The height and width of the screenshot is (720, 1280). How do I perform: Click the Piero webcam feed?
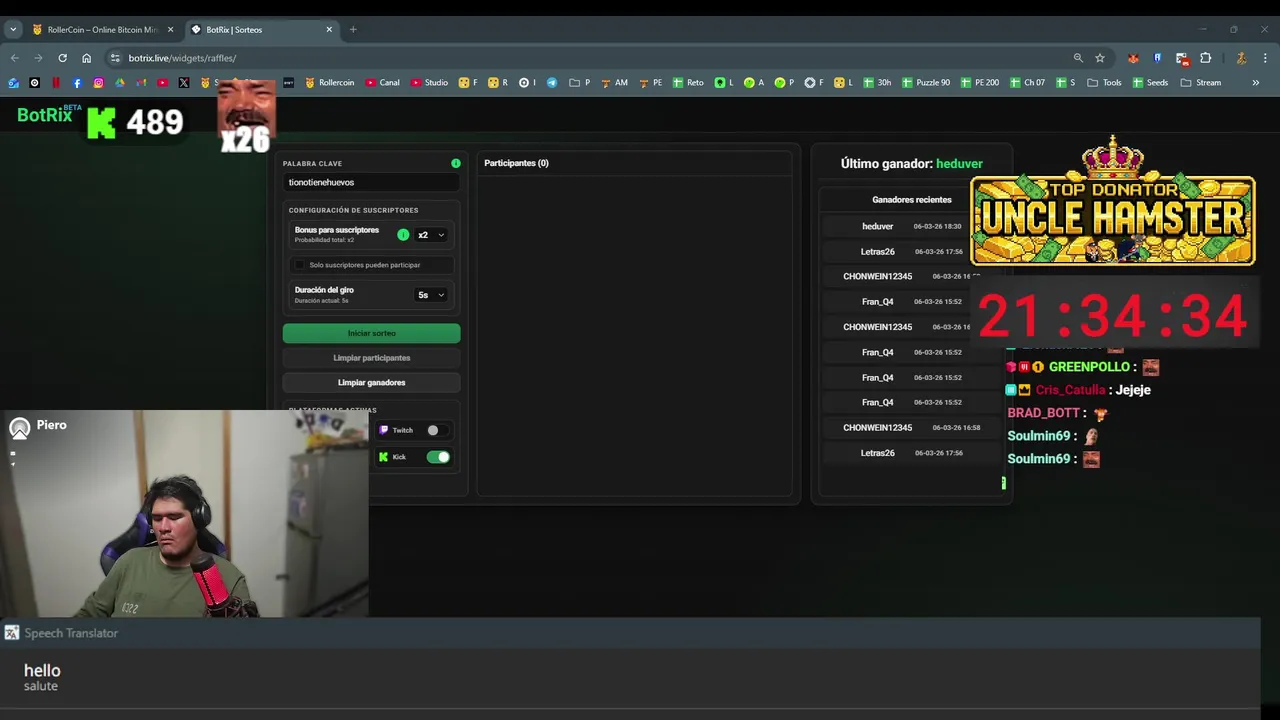coord(184,514)
